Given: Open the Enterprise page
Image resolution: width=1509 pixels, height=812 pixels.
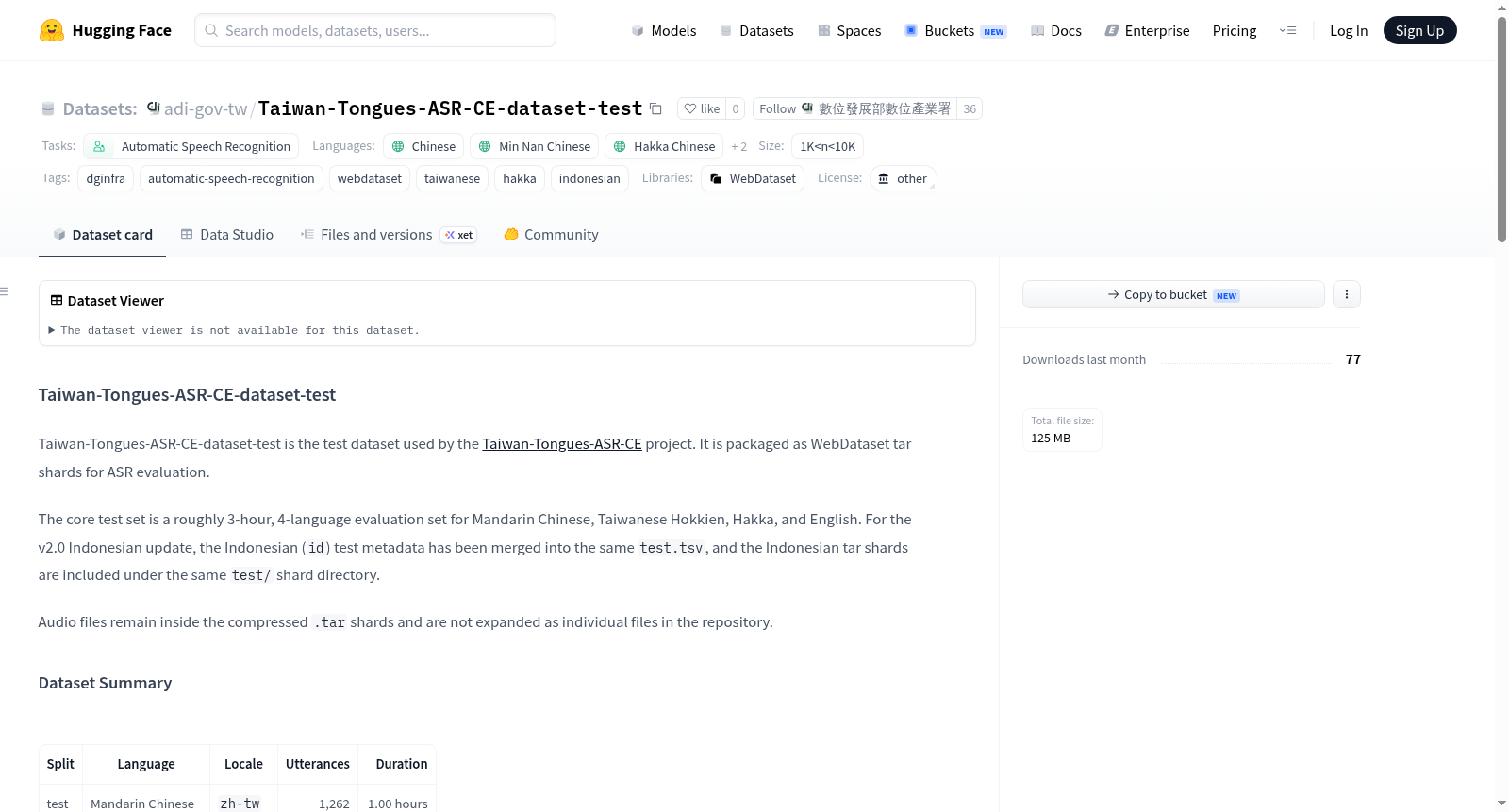Looking at the screenshot, I should click(1147, 30).
